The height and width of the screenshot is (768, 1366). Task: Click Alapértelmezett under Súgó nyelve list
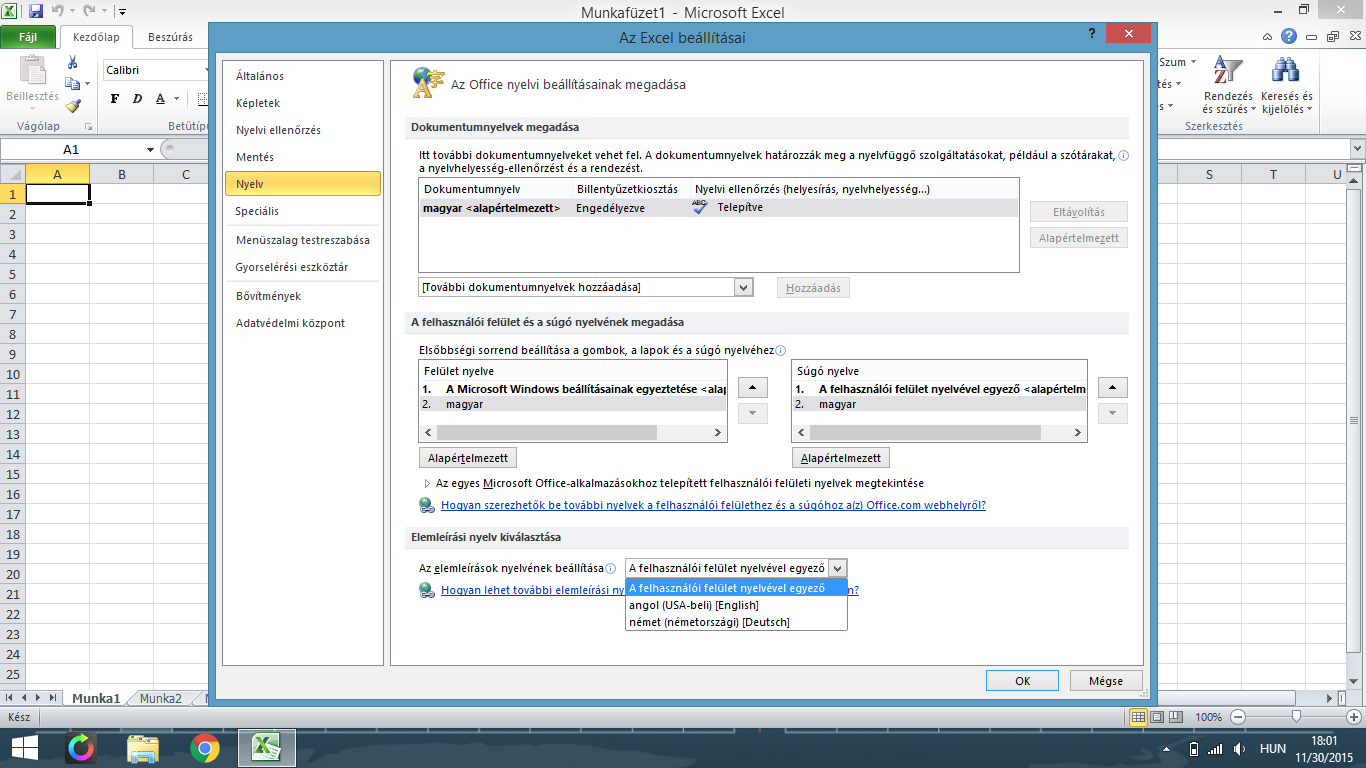[x=841, y=458]
